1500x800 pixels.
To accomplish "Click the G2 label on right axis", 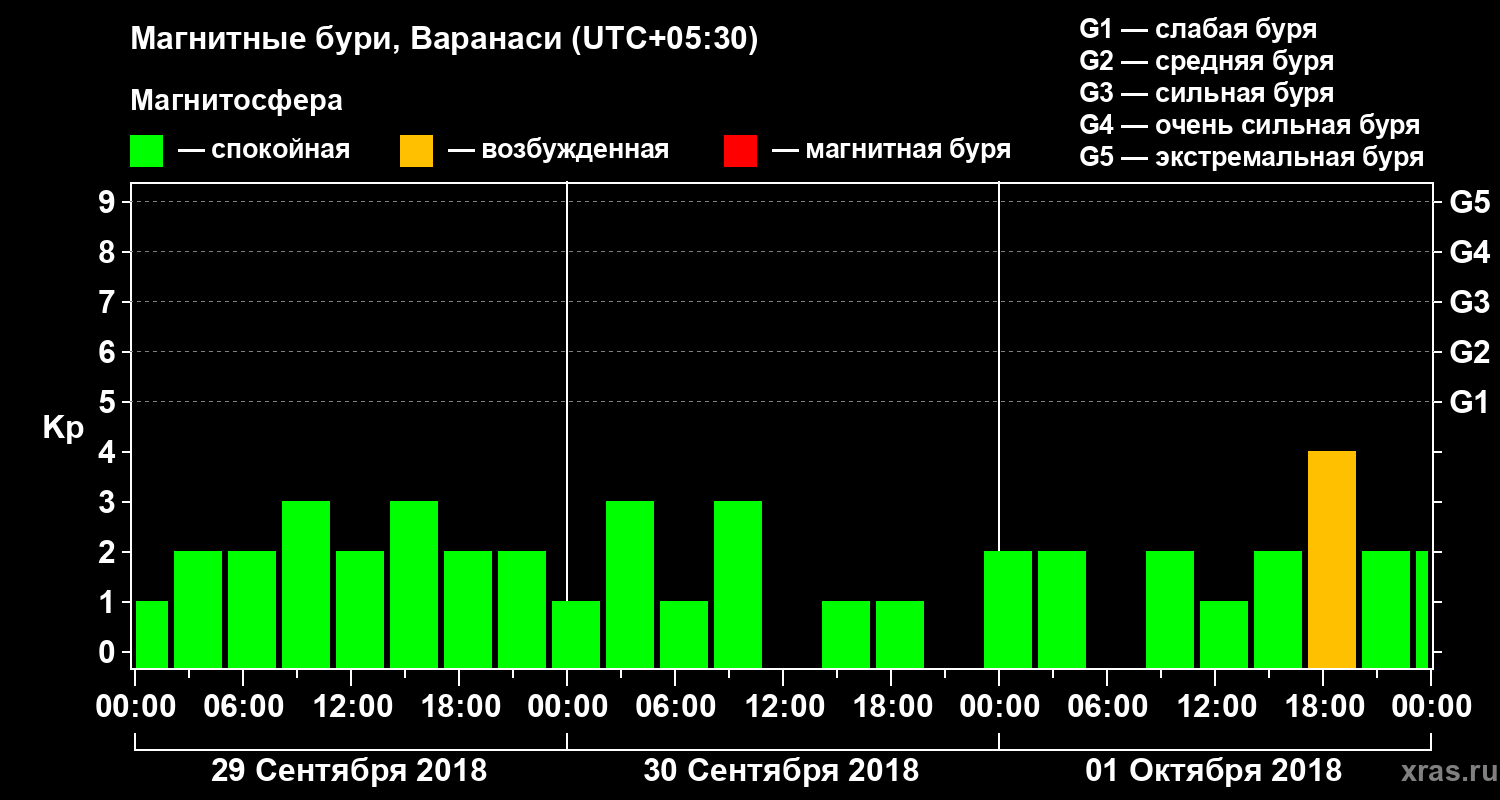I will pyautogui.click(x=1469, y=352).
